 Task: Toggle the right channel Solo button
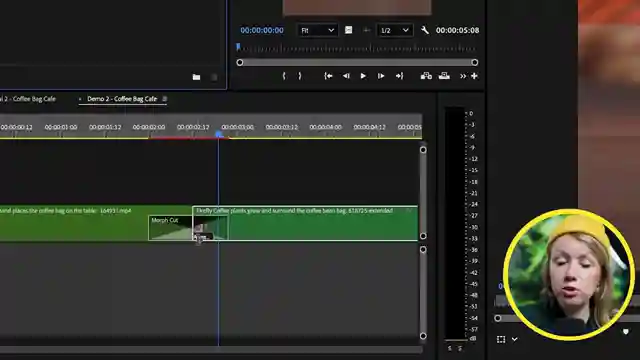click(460, 348)
